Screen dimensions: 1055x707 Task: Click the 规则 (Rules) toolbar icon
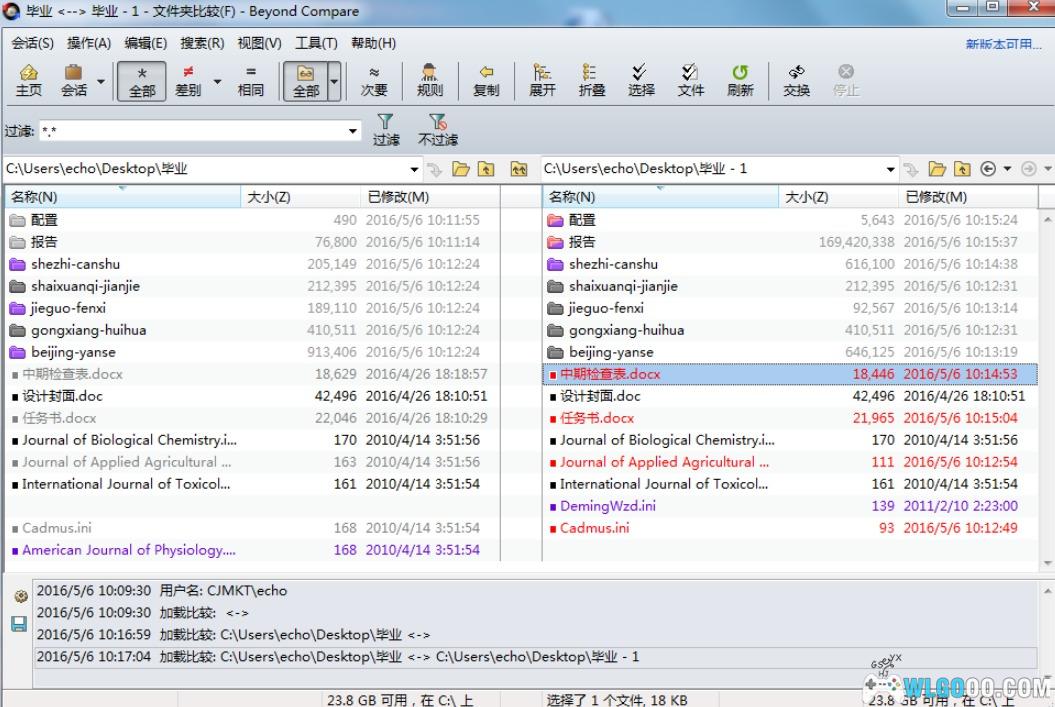(430, 80)
